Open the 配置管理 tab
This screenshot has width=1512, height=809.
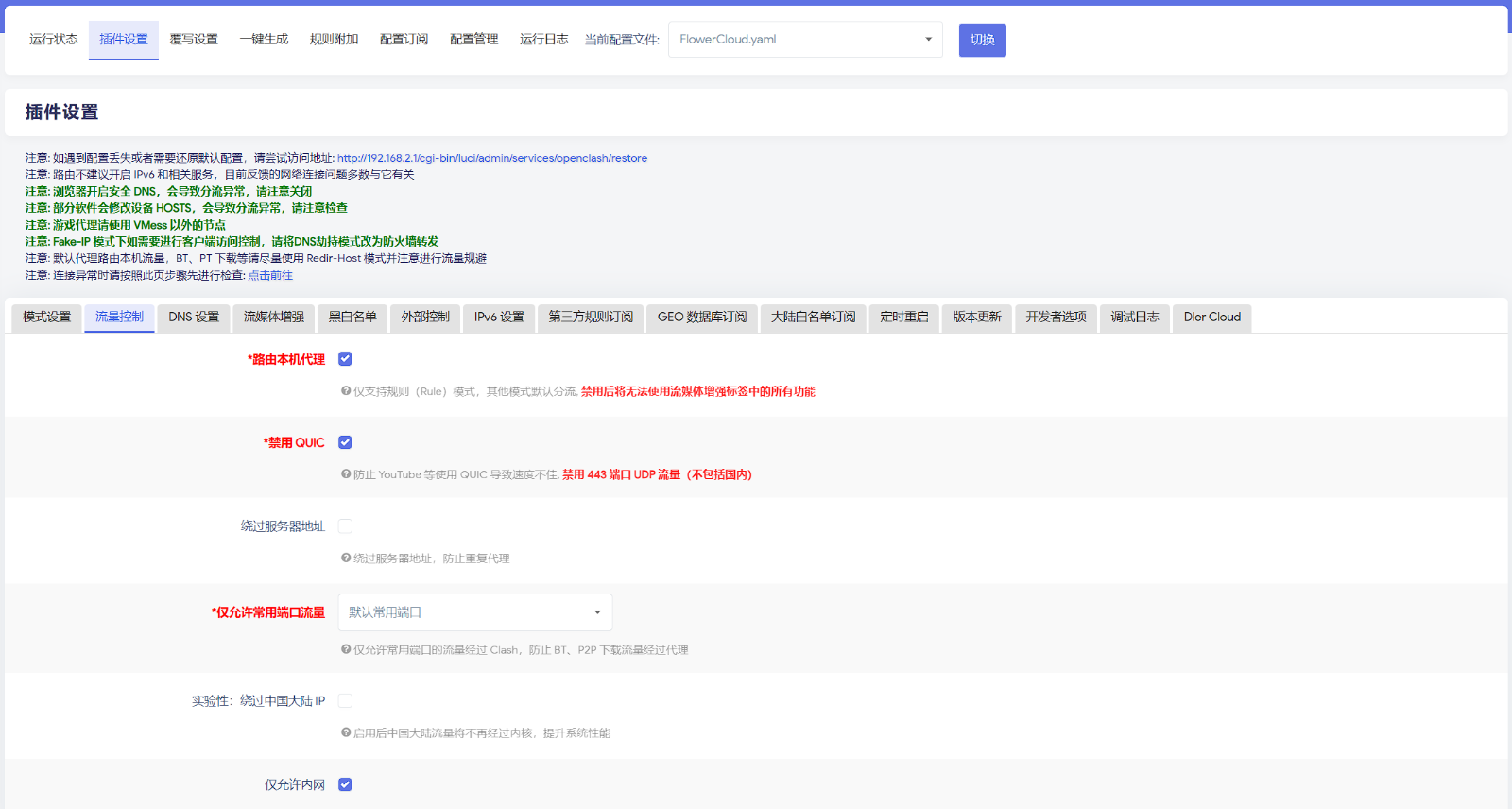coord(473,40)
